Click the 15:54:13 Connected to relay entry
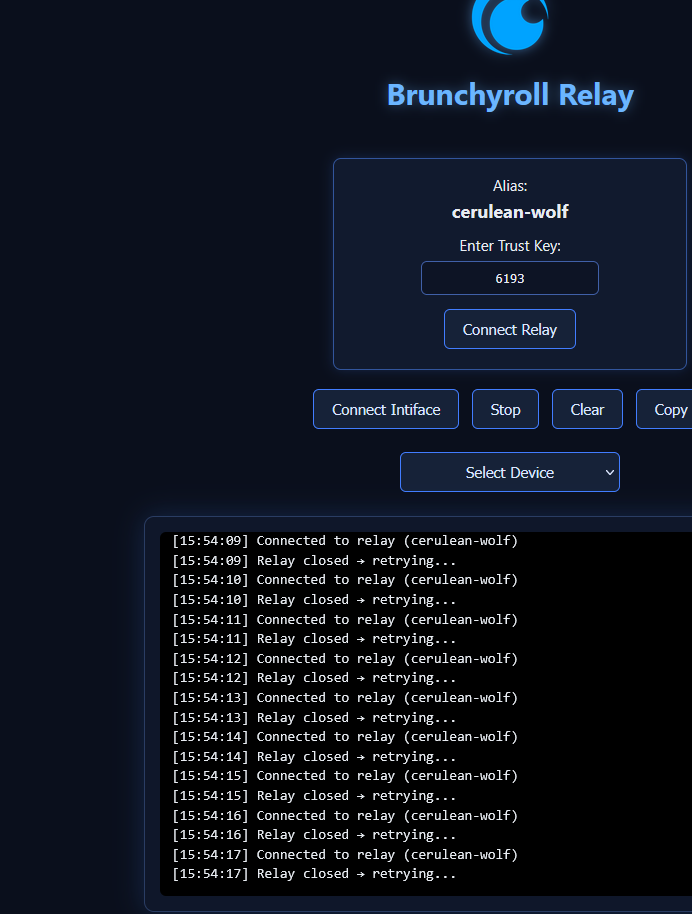The image size is (692, 914). [x=345, y=698]
